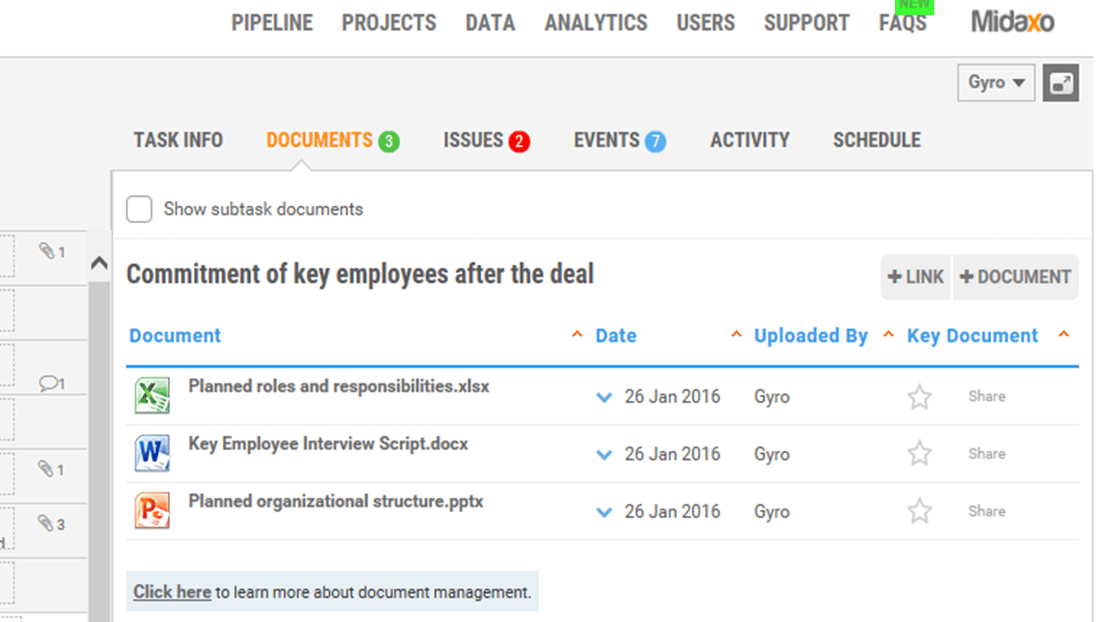Click the + LINK button

(x=915, y=277)
